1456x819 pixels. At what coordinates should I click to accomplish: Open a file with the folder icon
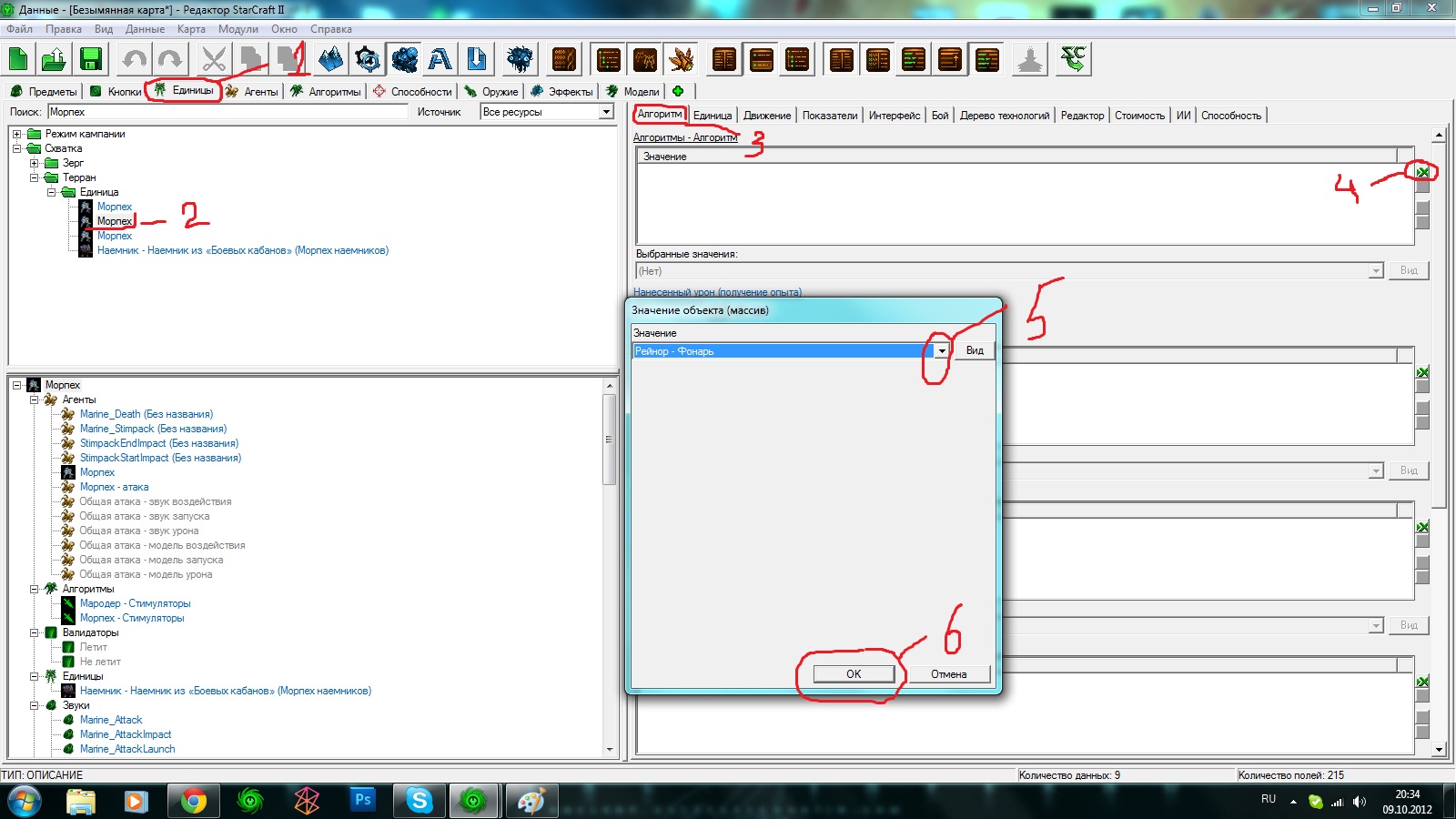tap(54, 60)
